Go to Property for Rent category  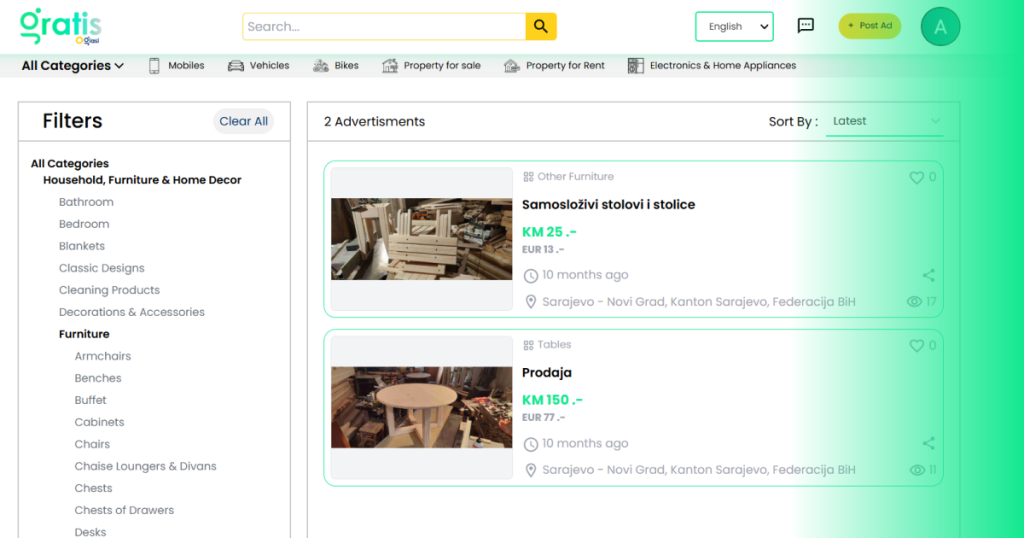(554, 66)
